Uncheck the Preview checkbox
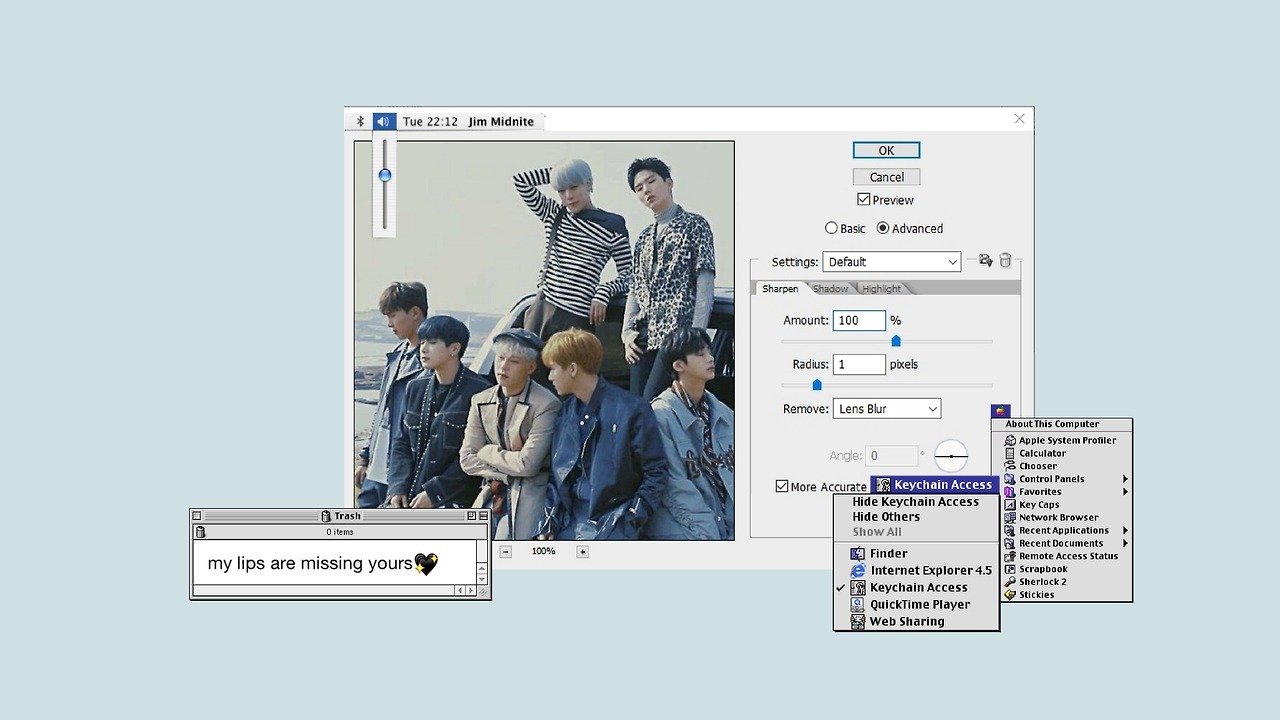Viewport: 1280px width, 720px height. (x=864, y=200)
